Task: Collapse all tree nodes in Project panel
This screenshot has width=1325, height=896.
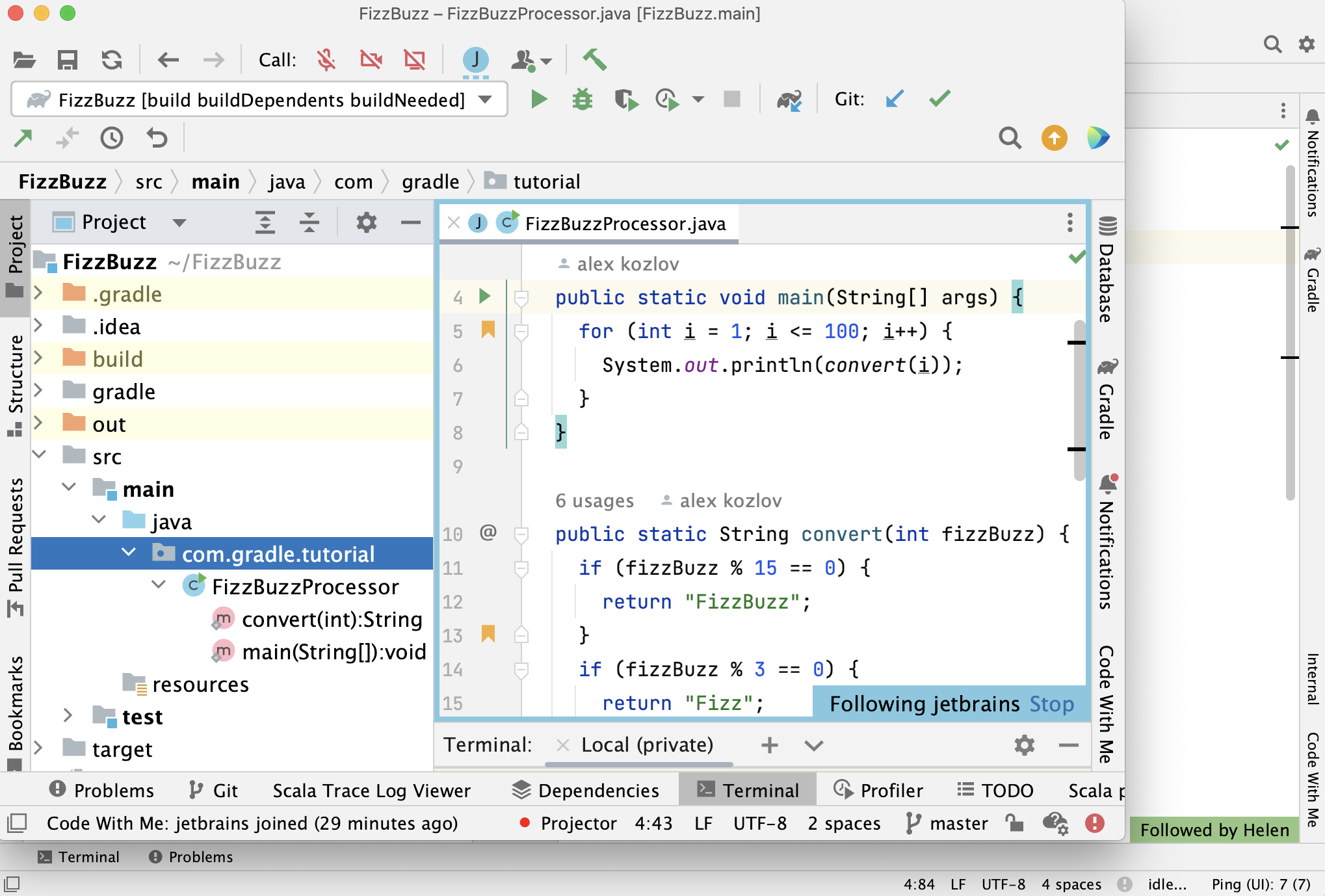Action: click(x=309, y=222)
